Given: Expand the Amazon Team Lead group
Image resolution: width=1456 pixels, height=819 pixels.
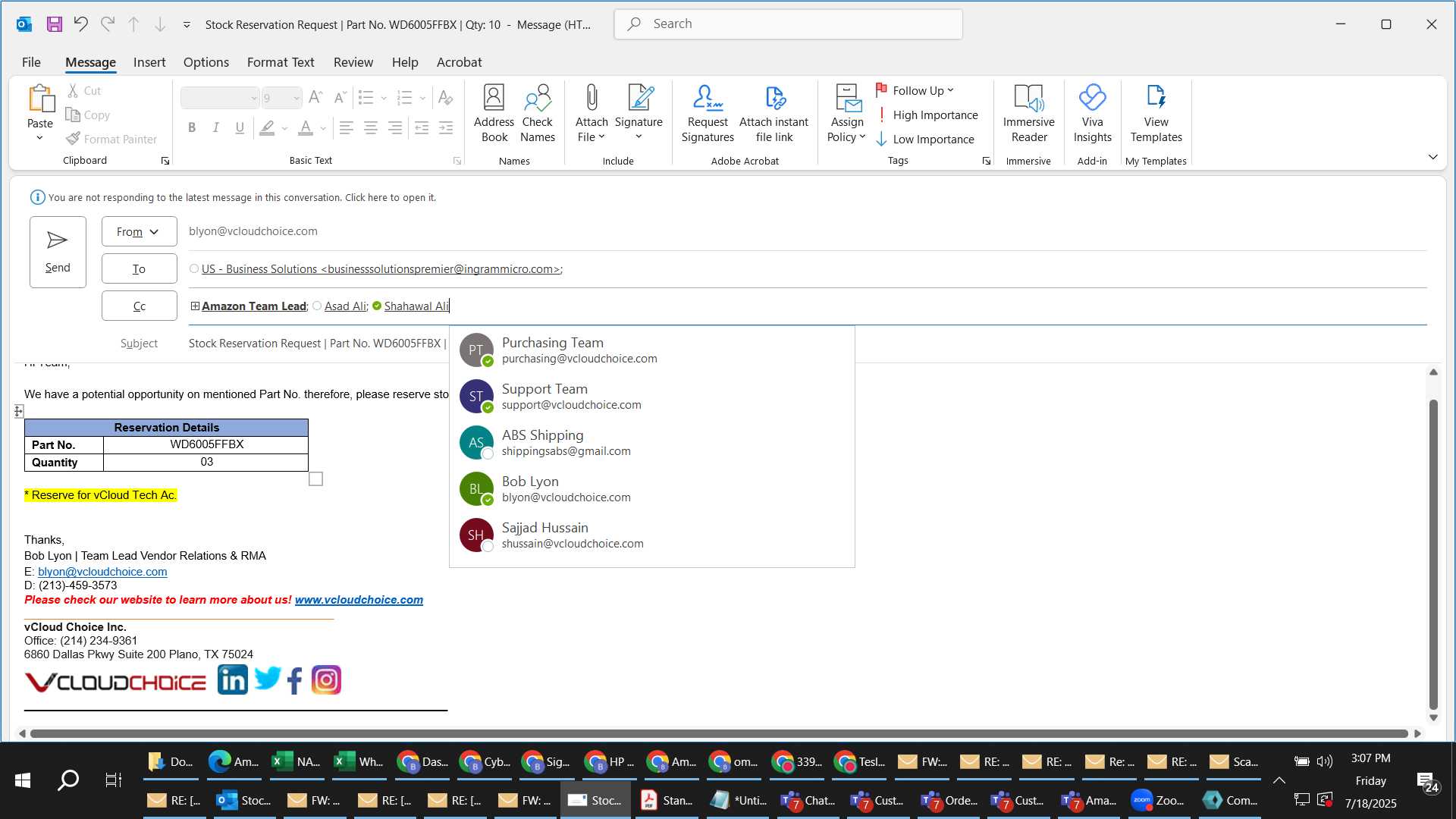Looking at the screenshot, I should (x=195, y=306).
